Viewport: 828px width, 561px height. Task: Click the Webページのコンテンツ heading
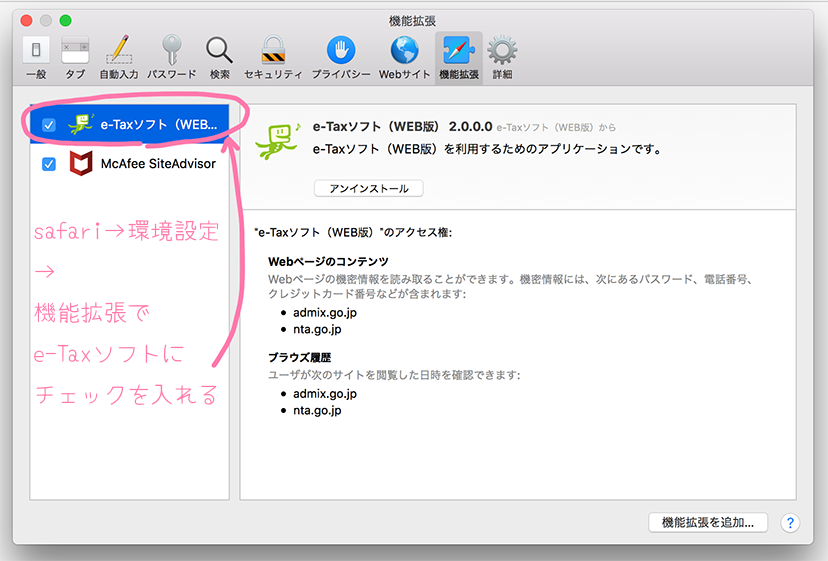328,261
